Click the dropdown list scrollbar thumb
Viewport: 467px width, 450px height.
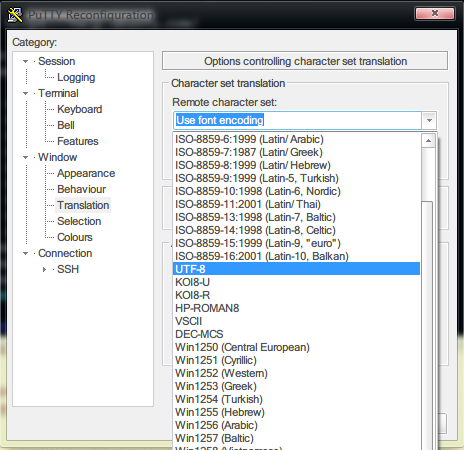point(427,325)
